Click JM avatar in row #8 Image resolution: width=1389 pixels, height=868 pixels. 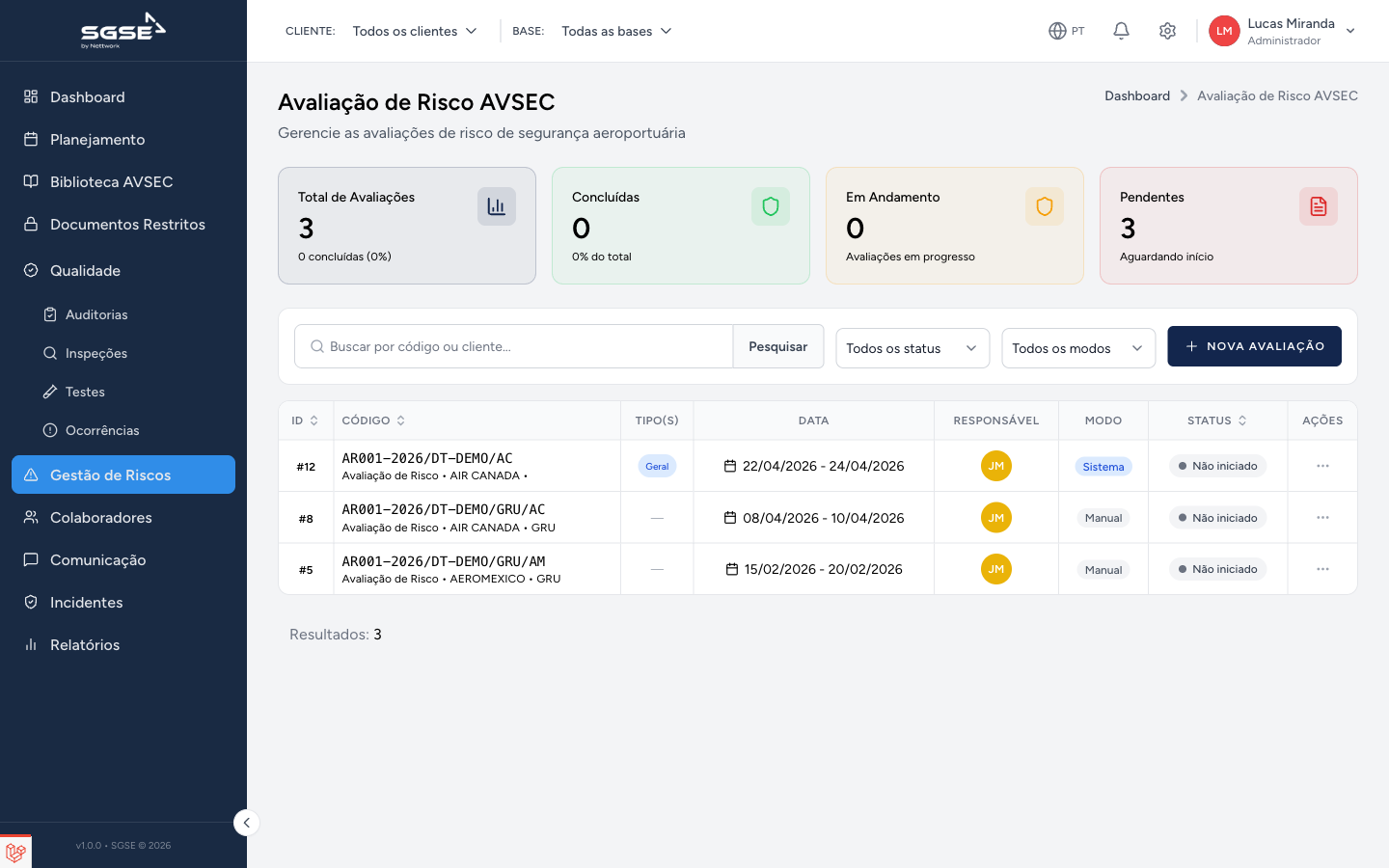(996, 518)
